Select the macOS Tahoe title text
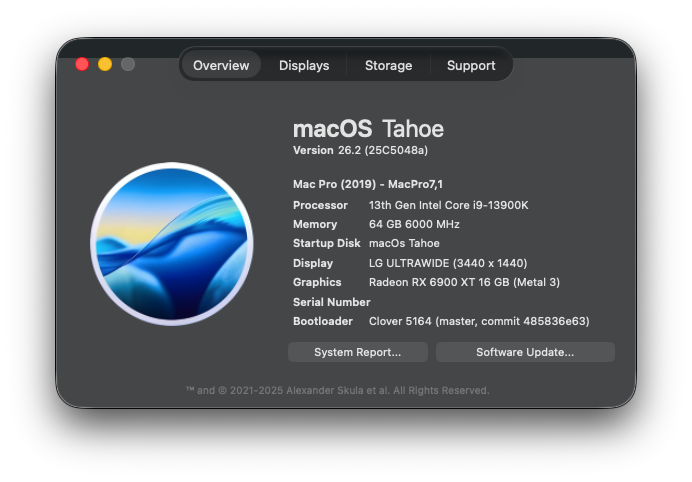The width and height of the screenshot is (692, 482). pos(369,129)
